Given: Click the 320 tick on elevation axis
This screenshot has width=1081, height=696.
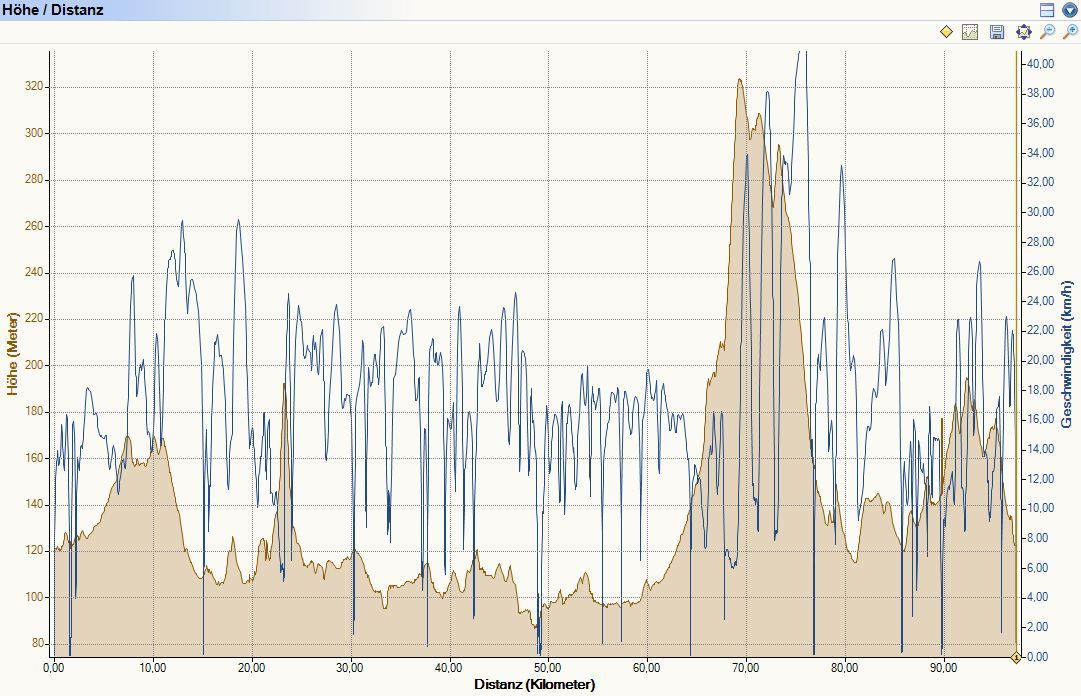Looking at the screenshot, I should (35, 87).
